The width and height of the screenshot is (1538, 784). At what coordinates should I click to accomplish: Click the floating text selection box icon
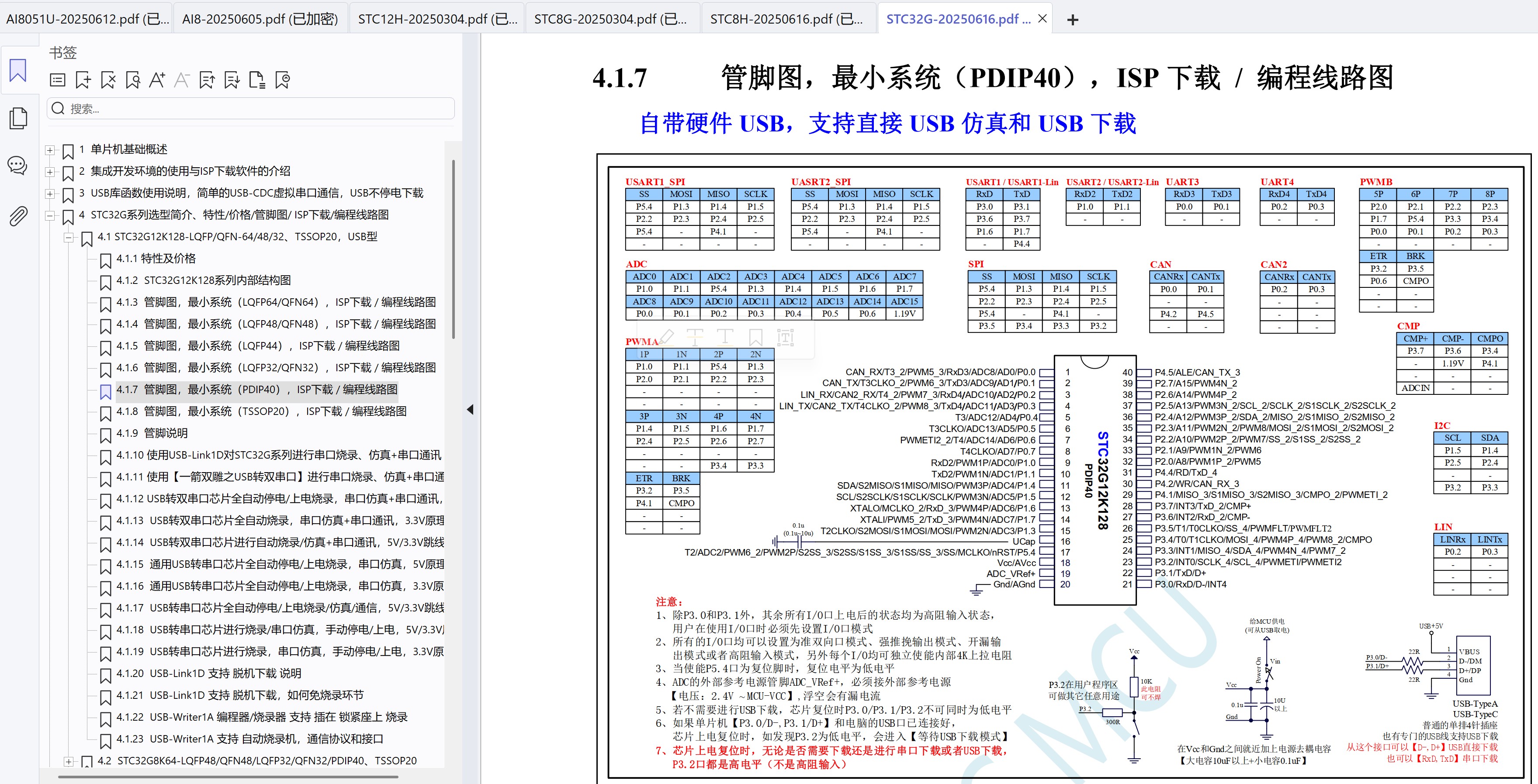click(786, 337)
